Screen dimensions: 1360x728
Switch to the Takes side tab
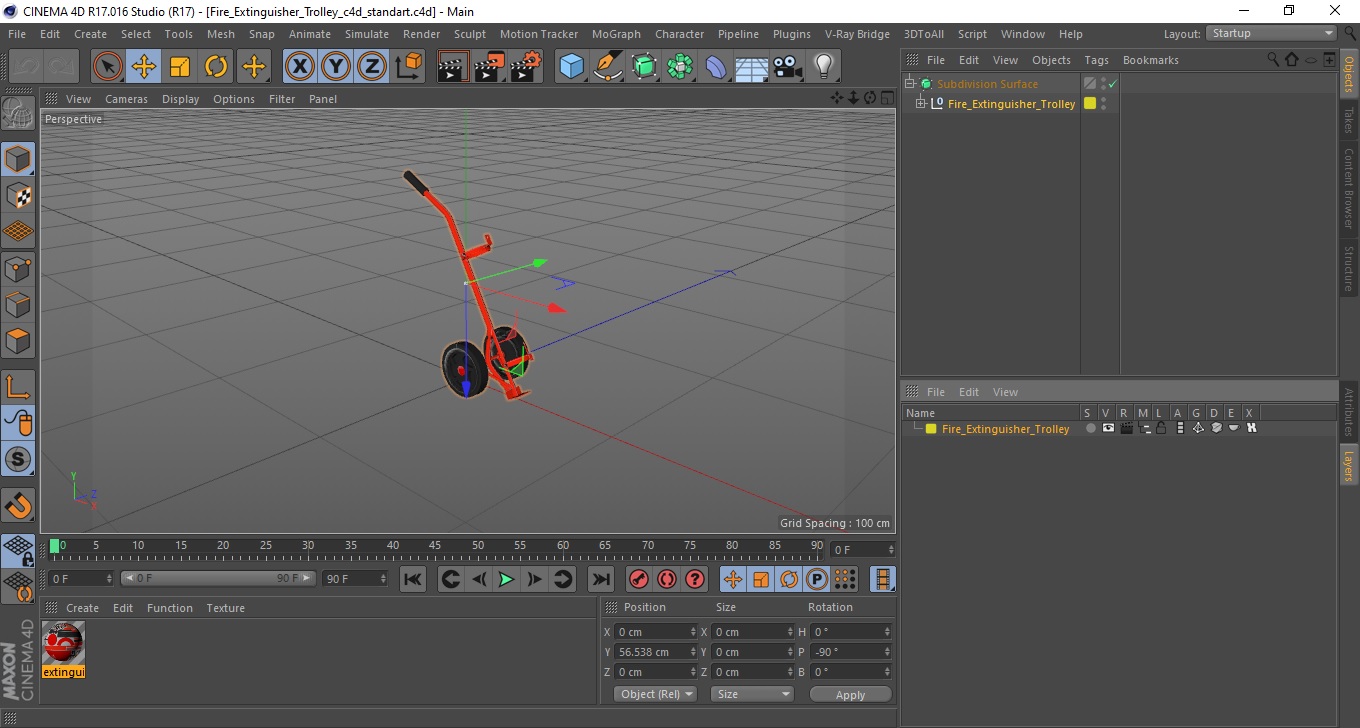(1348, 120)
